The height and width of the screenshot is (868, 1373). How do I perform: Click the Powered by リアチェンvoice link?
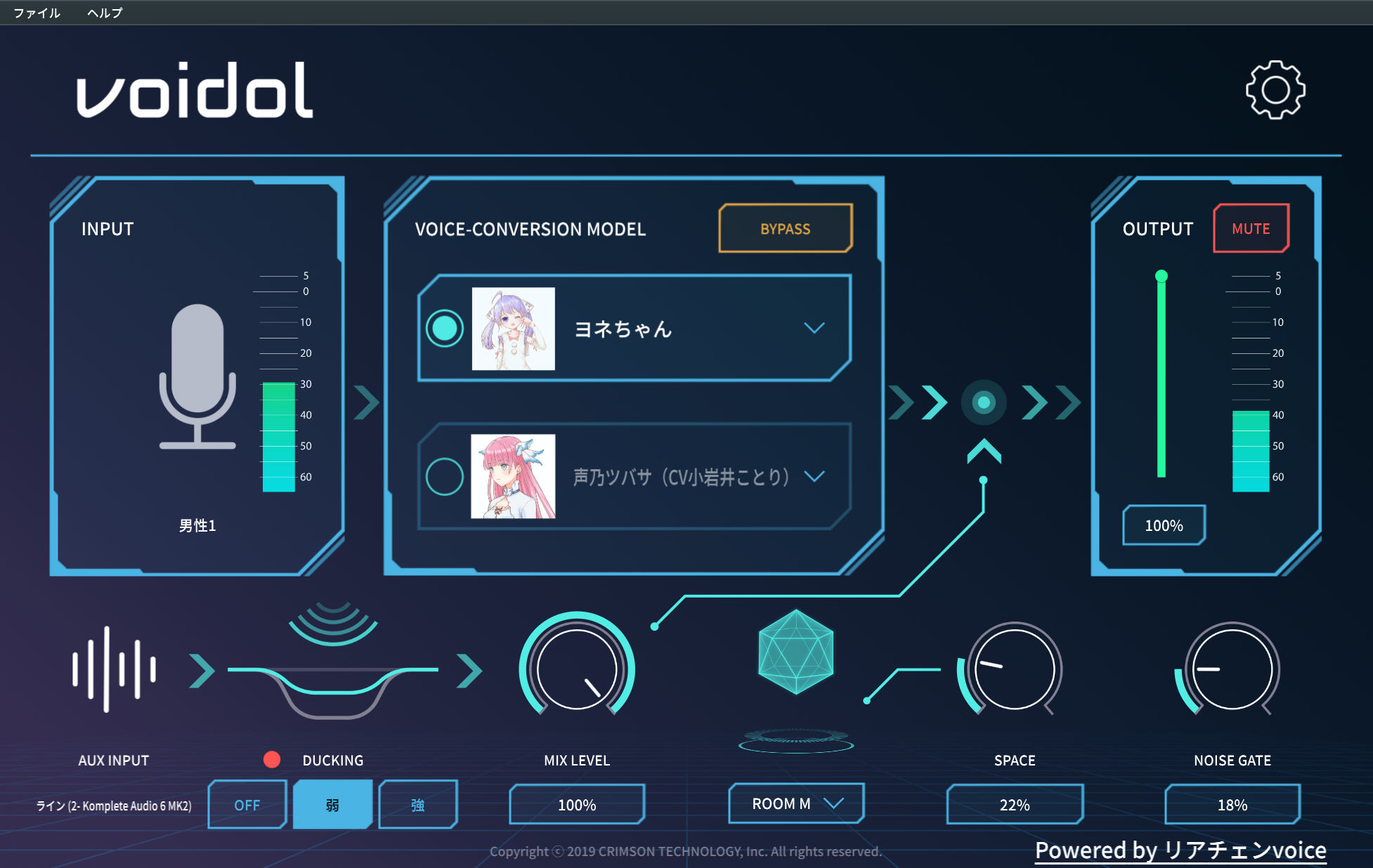[1180, 850]
